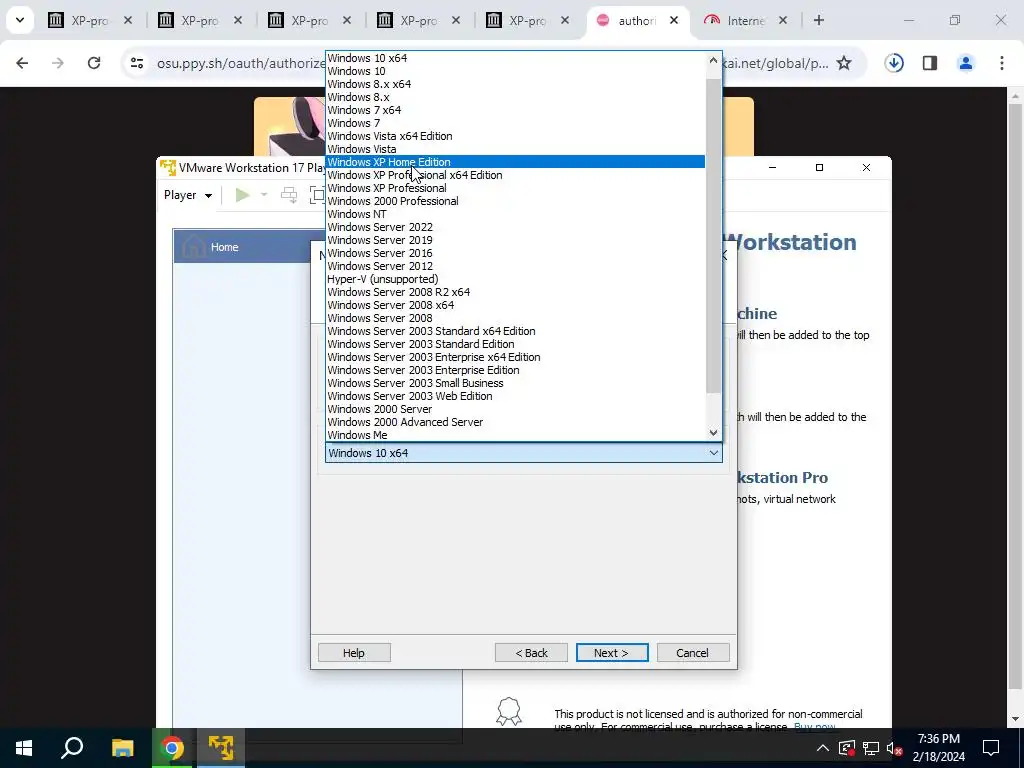Screen dimensions: 1024x768
Task: Cancel the new virtual machine wizard
Action: point(693,653)
